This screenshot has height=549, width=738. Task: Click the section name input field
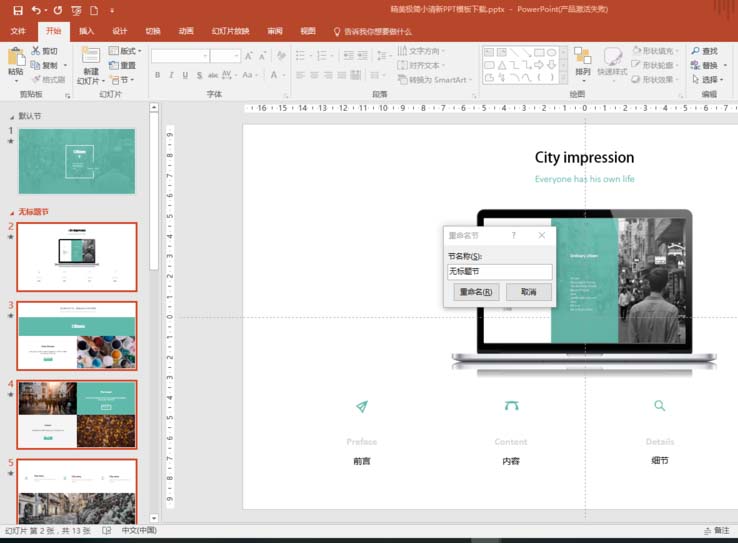coord(499,272)
